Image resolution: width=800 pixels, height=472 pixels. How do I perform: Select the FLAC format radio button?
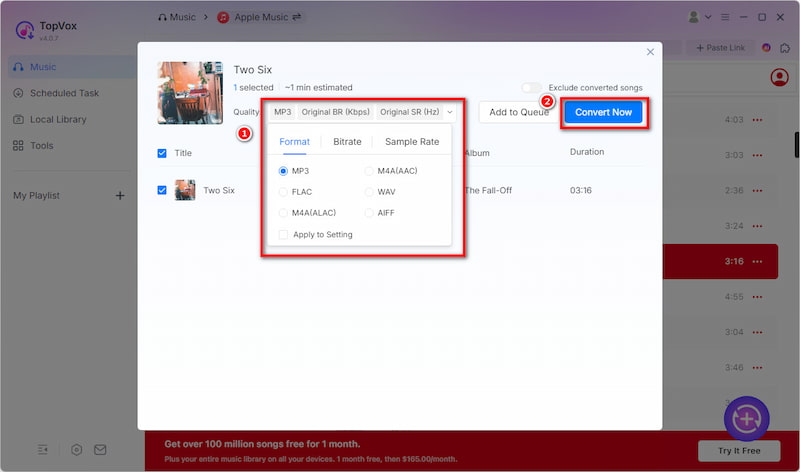(x=284, y=192)
